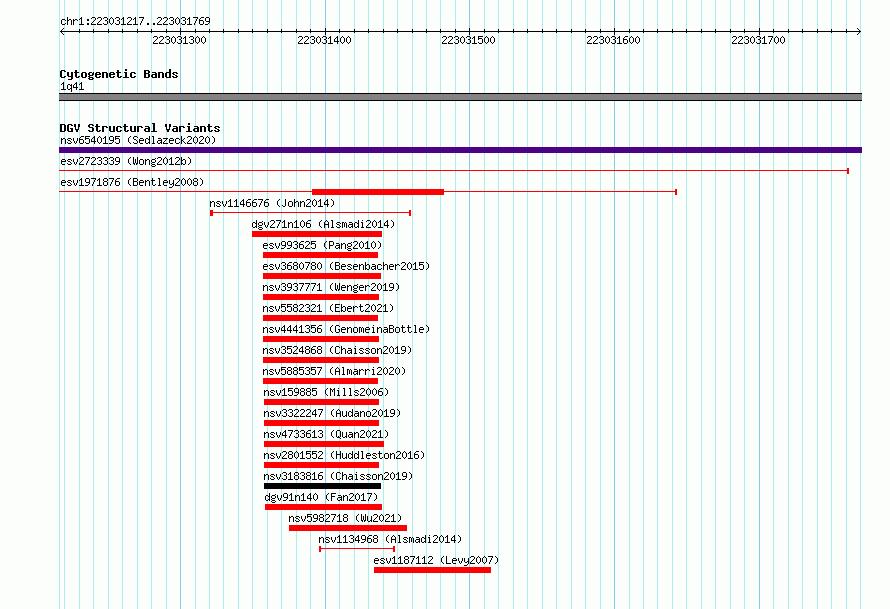This screenshot has width=890, height=609.
Task: Open nsv4441356 (GenomeinaBottle) variant
Action: pyautogui.click(x=346, y=329)
